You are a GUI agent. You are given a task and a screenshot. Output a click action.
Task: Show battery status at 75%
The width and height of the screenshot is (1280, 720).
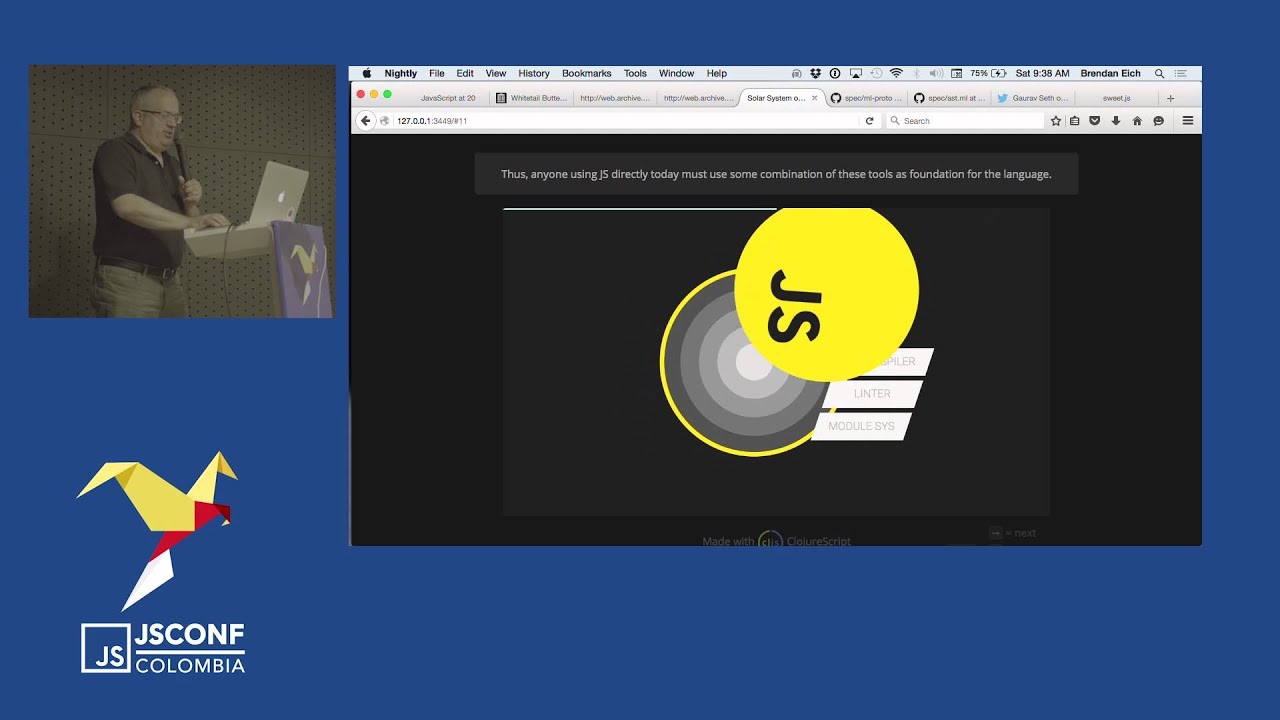[988, 73]
